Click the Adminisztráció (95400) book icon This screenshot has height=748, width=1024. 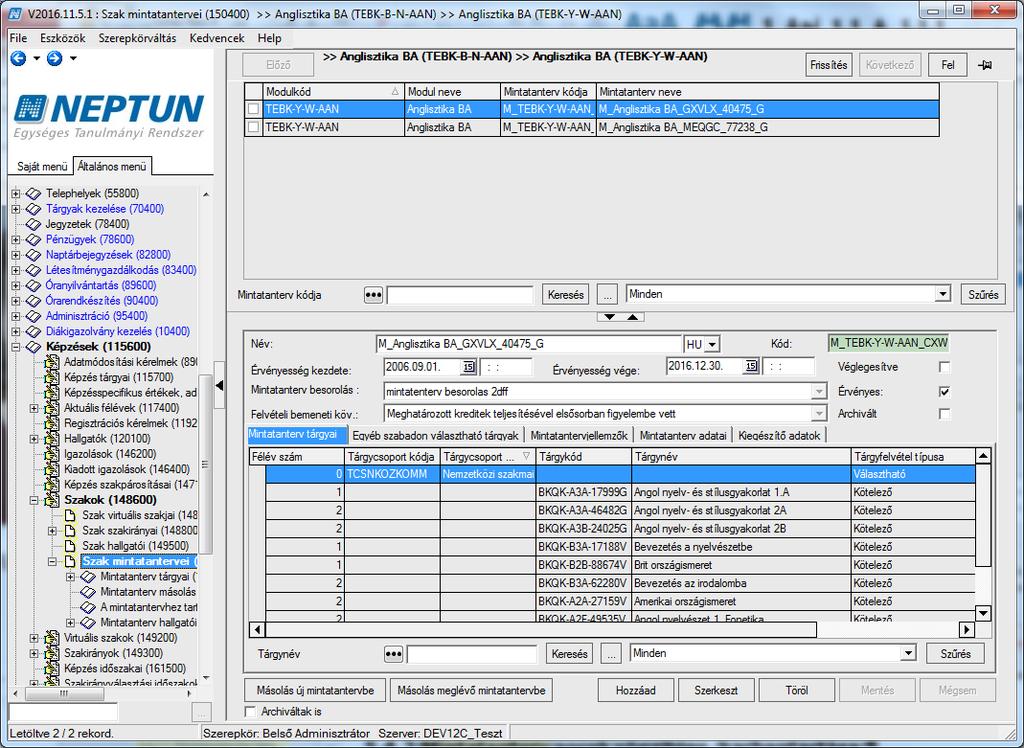pos(33,316)
